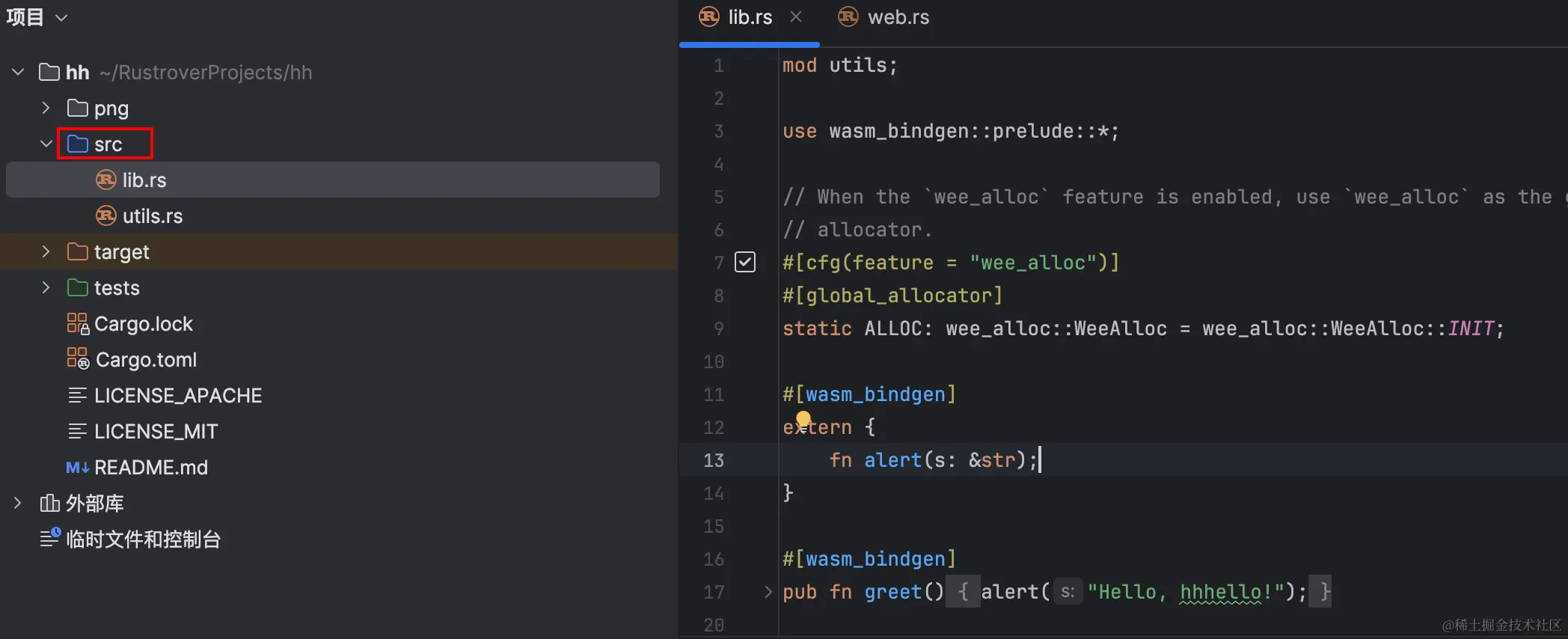The image size is (1568, 639).
Task: Click the ~/RustroverProjects/hh path text
Action: tap(206, 72)
